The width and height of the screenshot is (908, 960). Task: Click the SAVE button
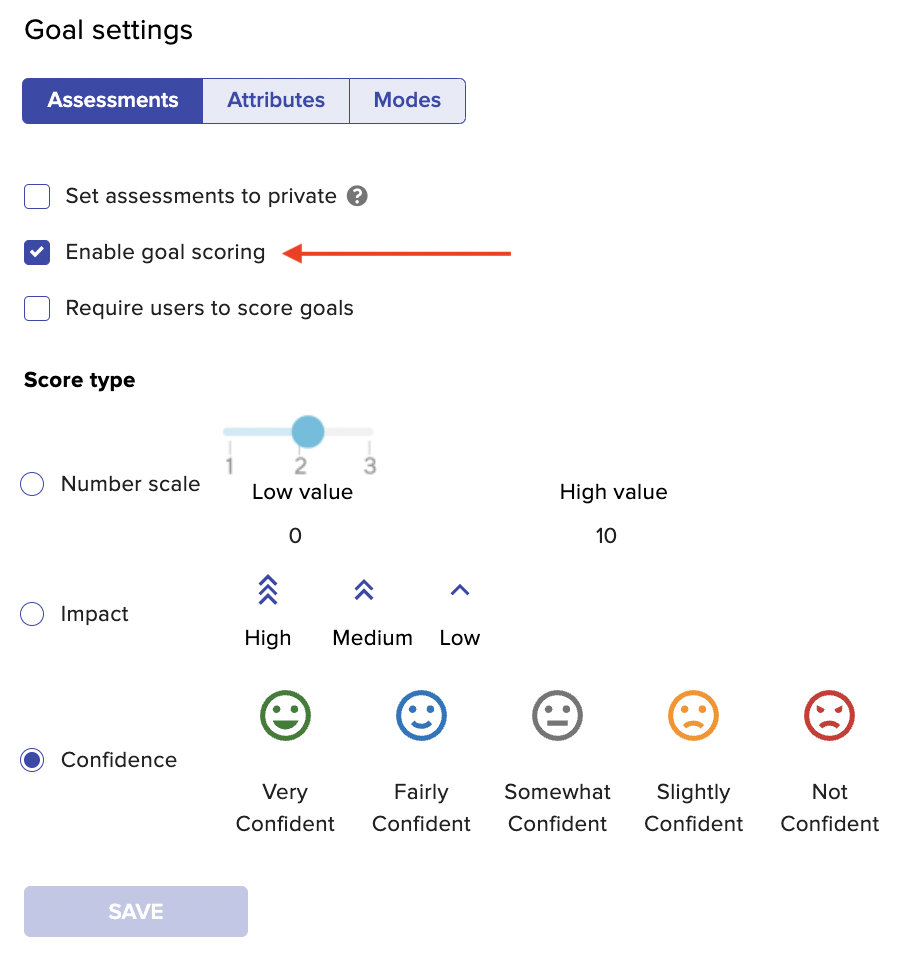pos(136,911)
